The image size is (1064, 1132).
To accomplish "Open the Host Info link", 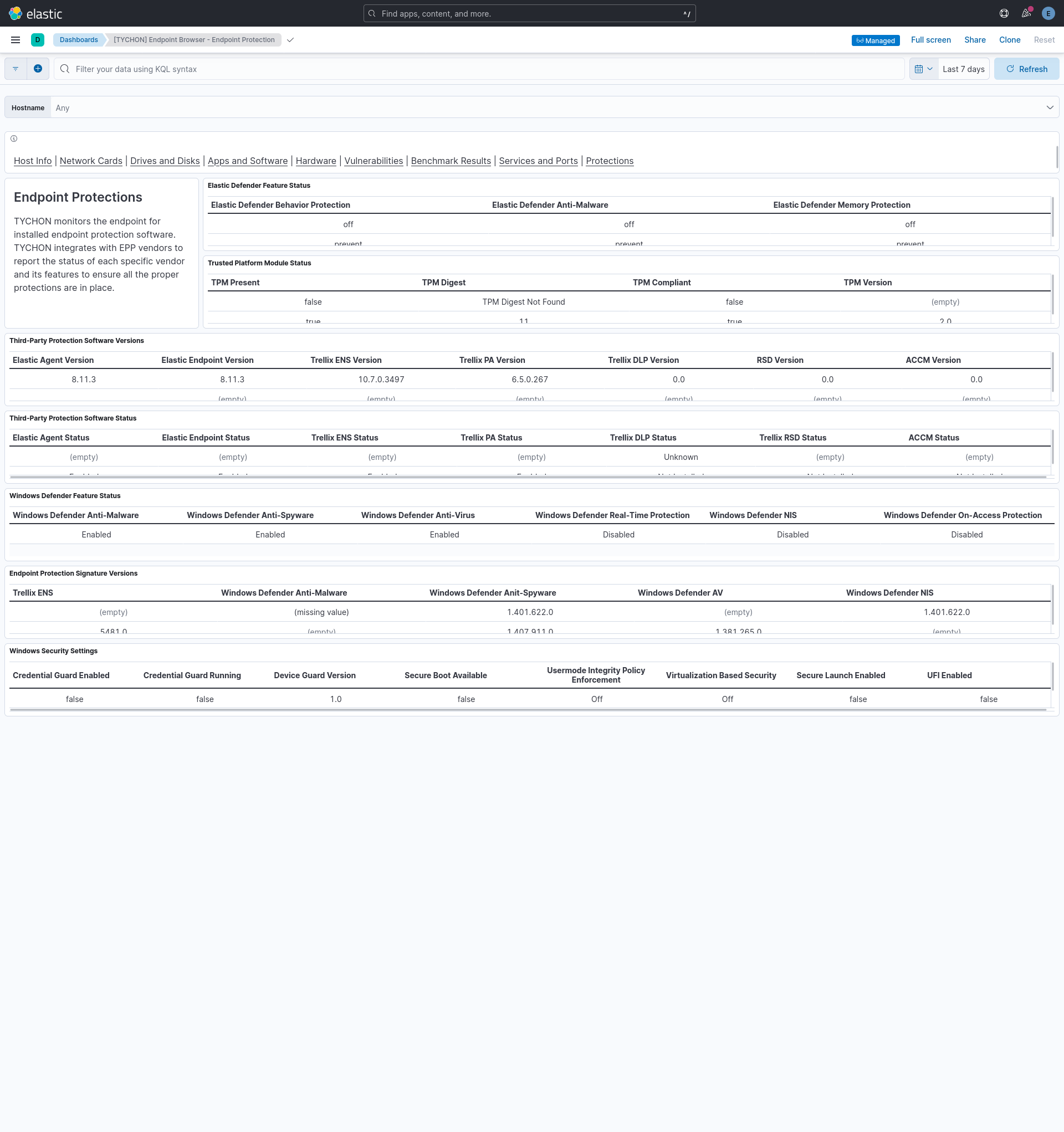I will tap(33, 161).
